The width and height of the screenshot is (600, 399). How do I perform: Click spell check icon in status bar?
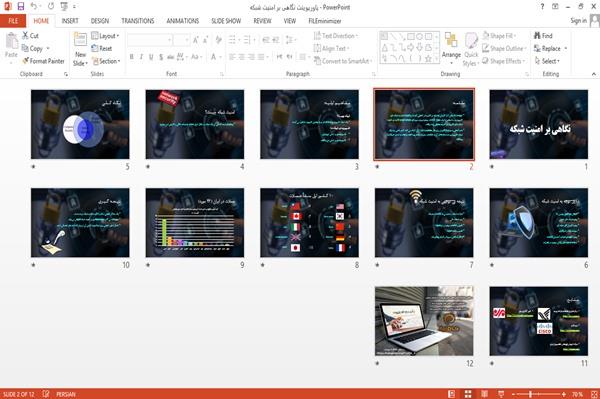tap(46, 394)
